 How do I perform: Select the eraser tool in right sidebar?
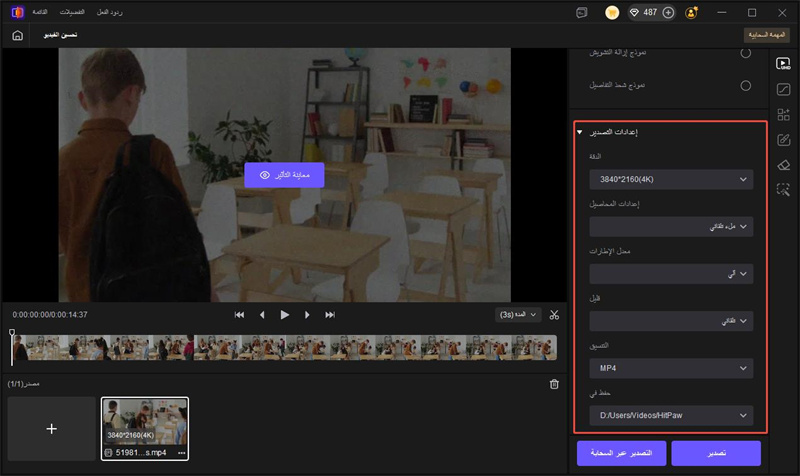[x=784, y=164]
